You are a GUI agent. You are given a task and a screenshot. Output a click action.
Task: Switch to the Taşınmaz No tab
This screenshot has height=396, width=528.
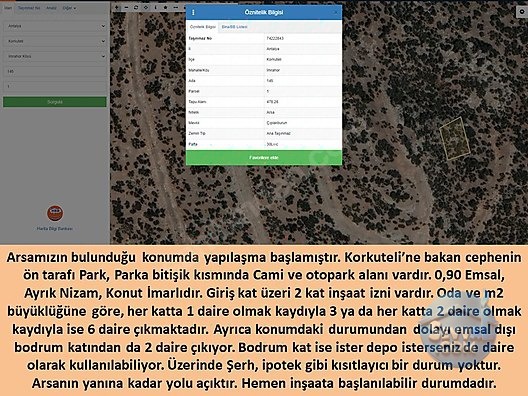[x=29, y=8]
